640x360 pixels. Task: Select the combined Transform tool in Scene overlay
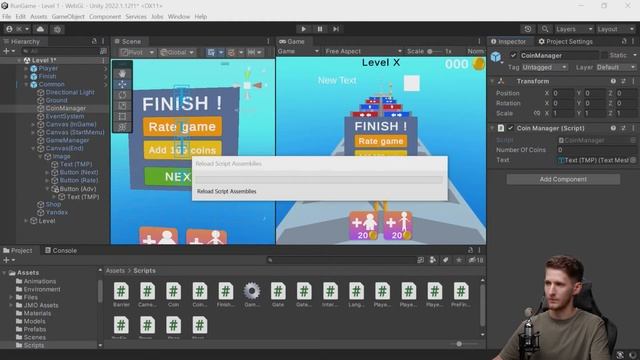click(x=122, y=127)
